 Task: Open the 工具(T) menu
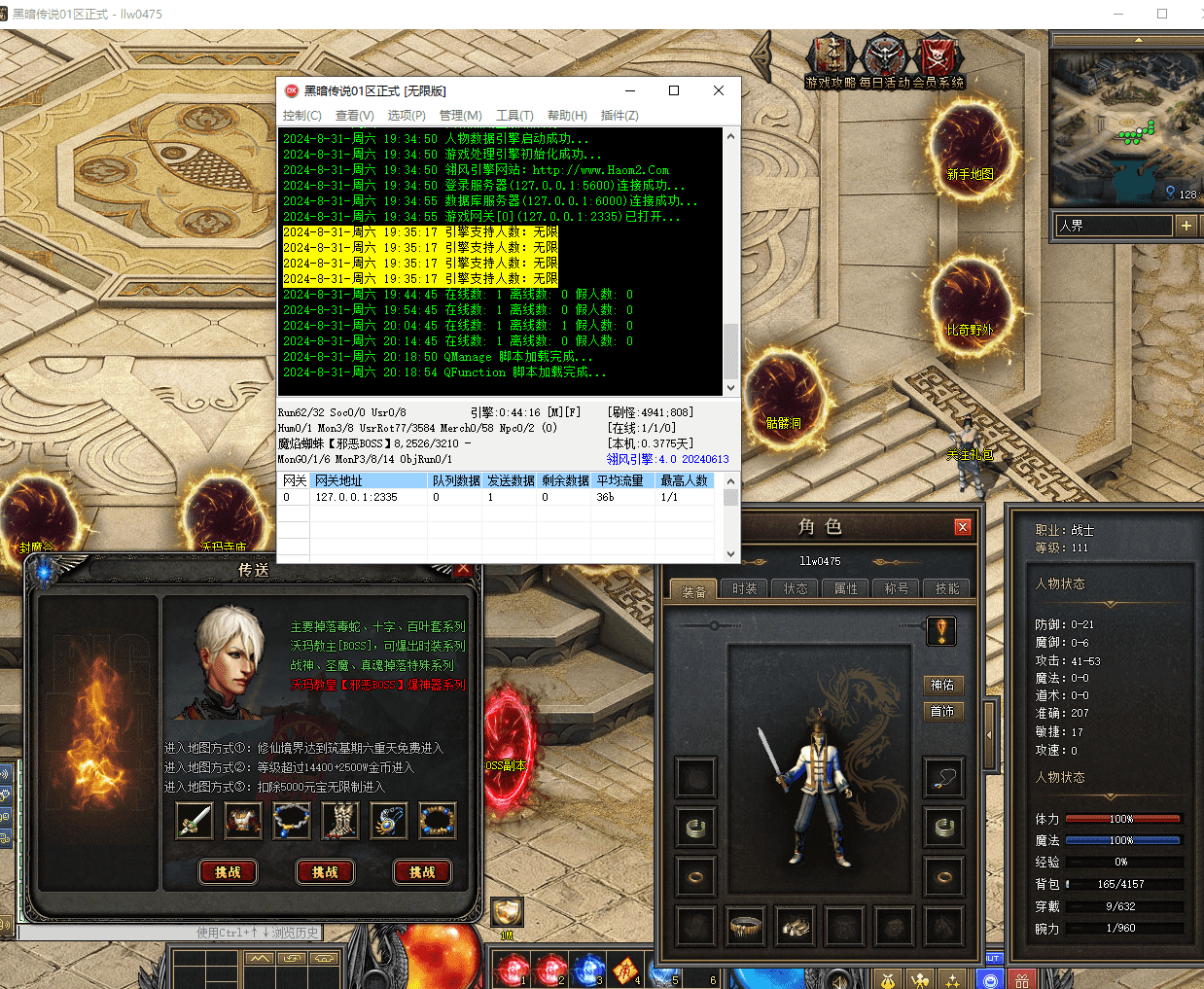coord(514,116)
